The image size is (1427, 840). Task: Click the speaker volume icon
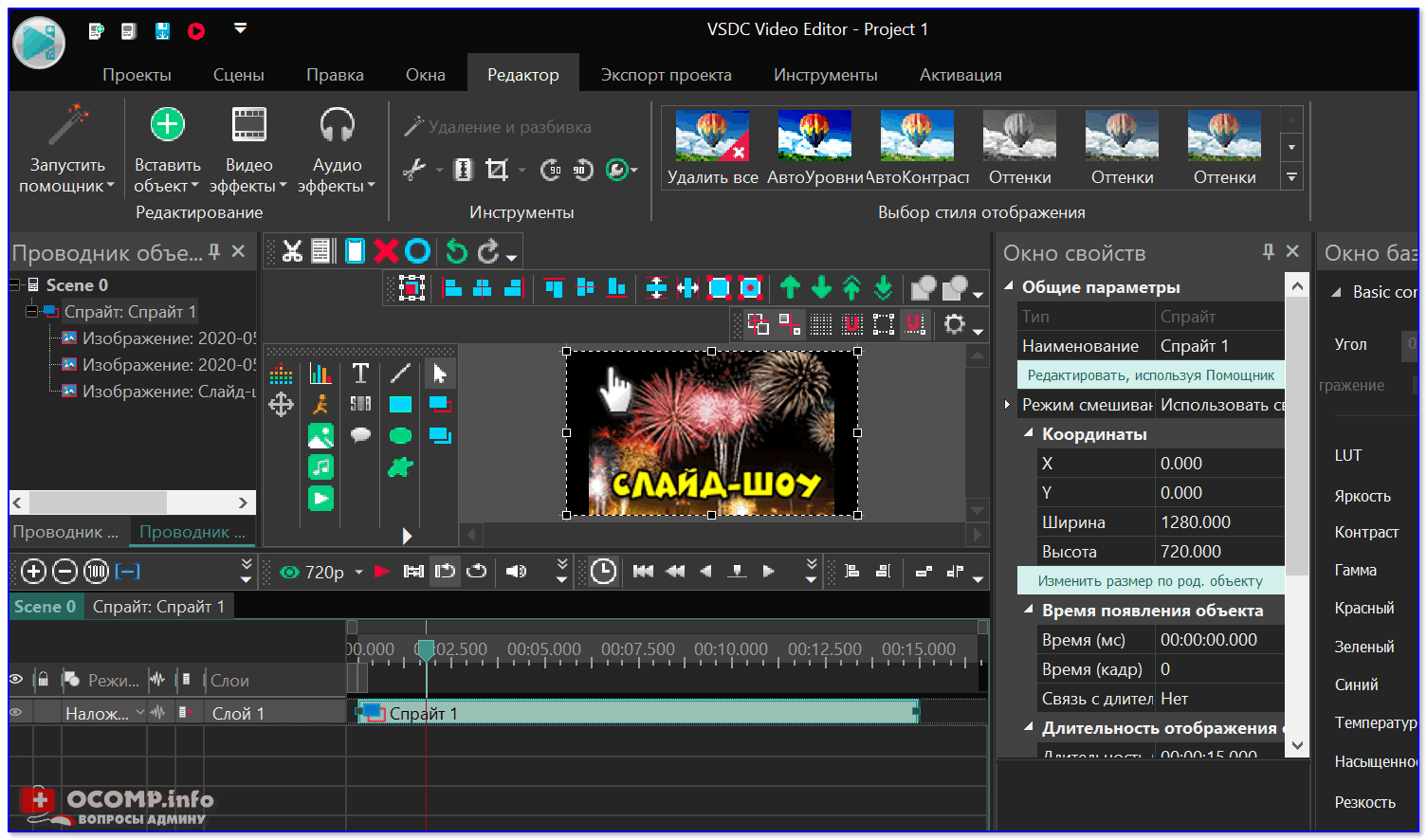click(516, 572)
